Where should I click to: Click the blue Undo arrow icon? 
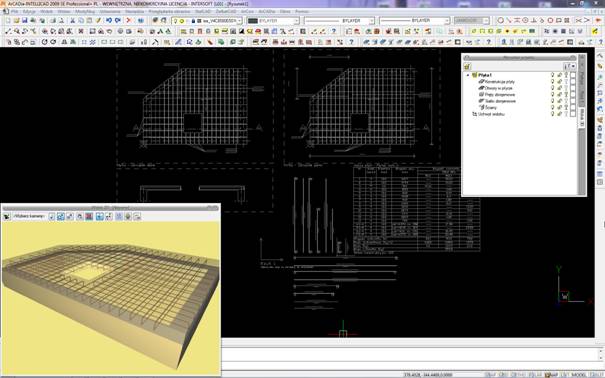pos(109,20)
